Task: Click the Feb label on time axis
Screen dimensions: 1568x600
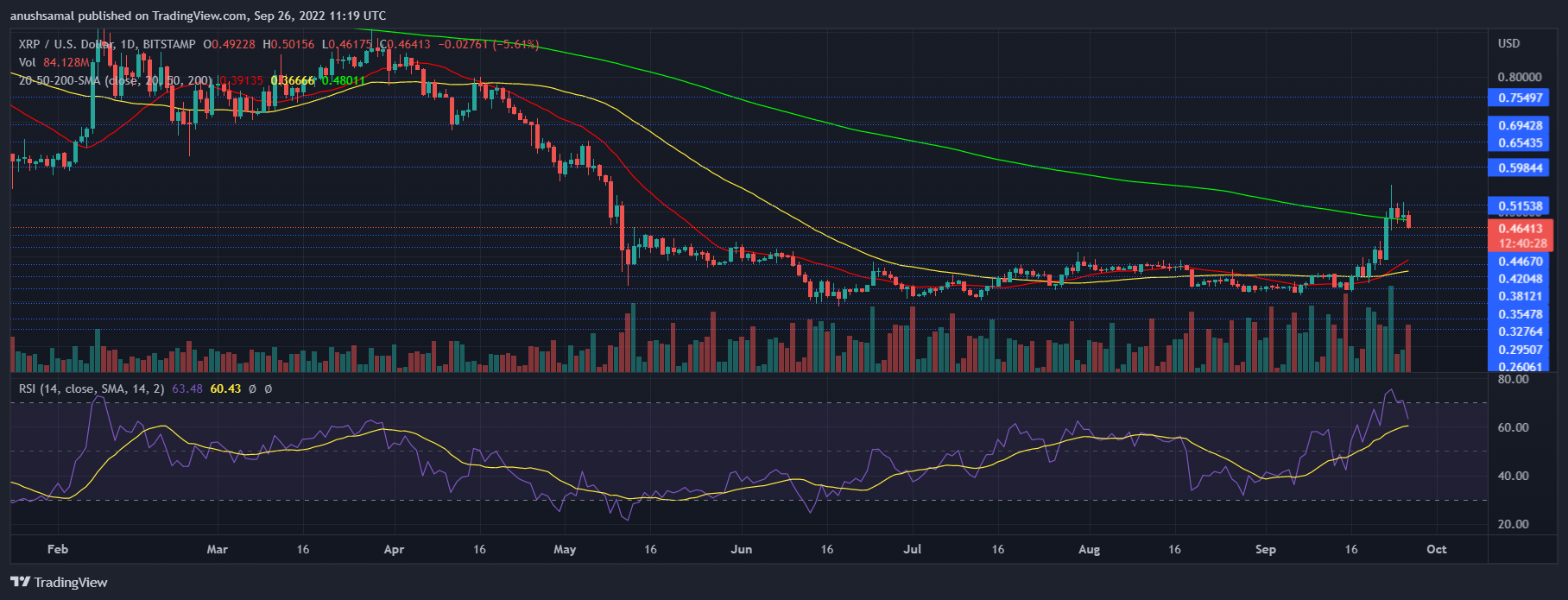Action: coord(57,549)
